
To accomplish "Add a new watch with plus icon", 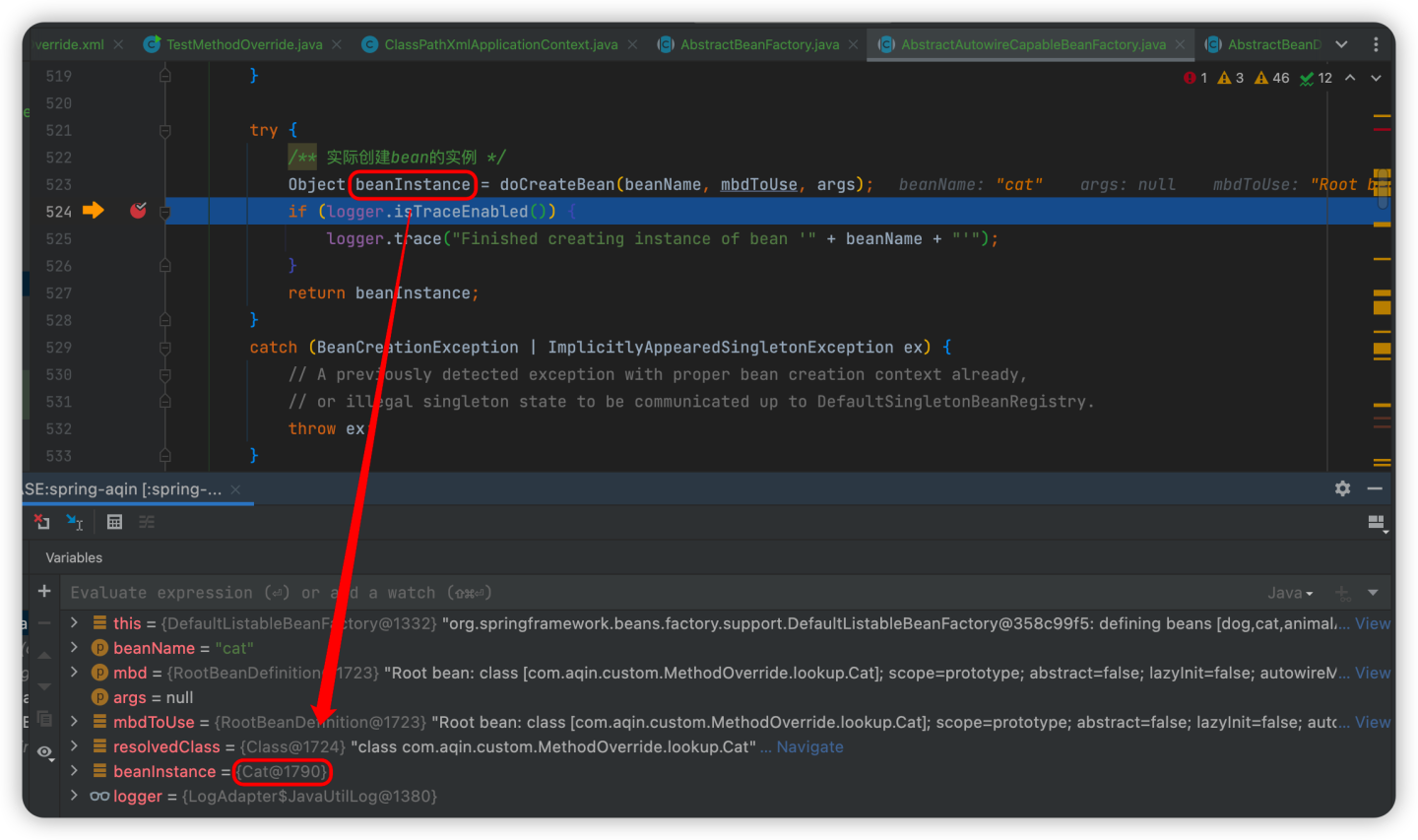I will [x=44, y=591].
